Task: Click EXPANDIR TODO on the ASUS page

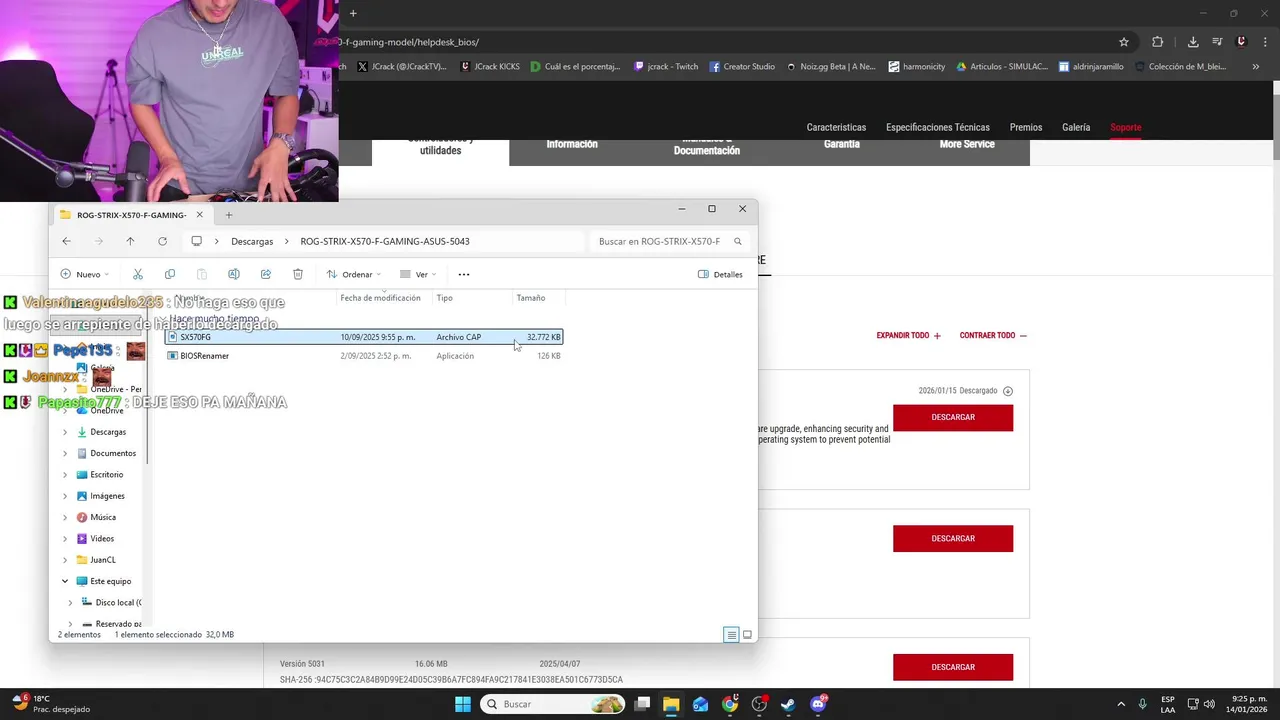Action: pyautogui.click(x=908, y=336)
